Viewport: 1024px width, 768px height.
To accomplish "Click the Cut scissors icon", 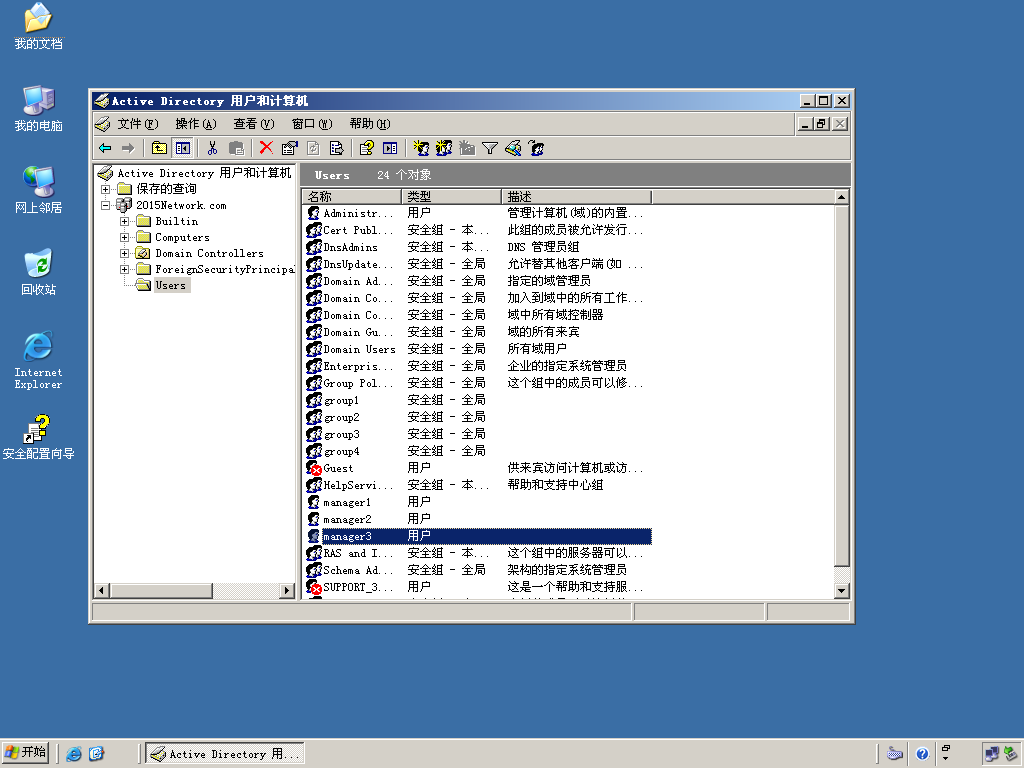I will pos(212,148).
